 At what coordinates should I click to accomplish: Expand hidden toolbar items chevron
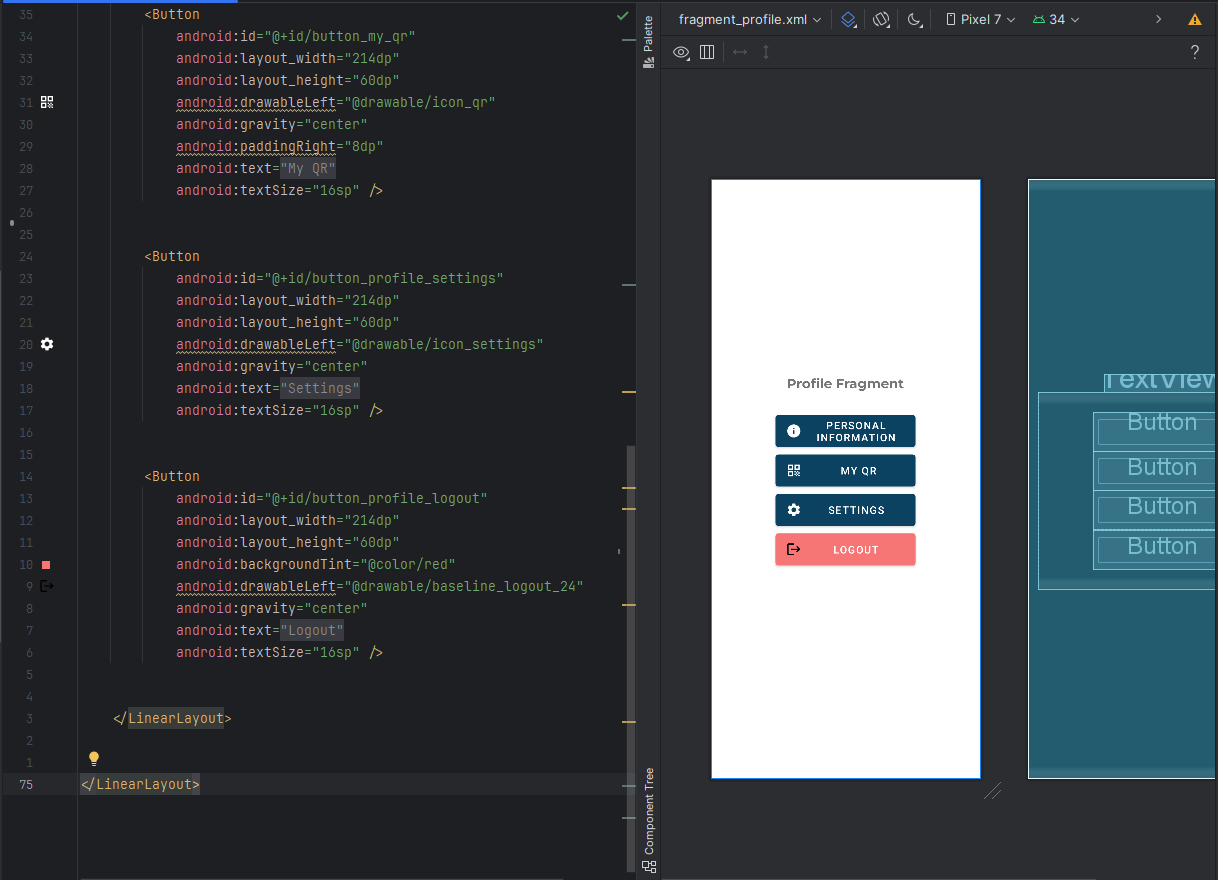(x=1158, y=19)
